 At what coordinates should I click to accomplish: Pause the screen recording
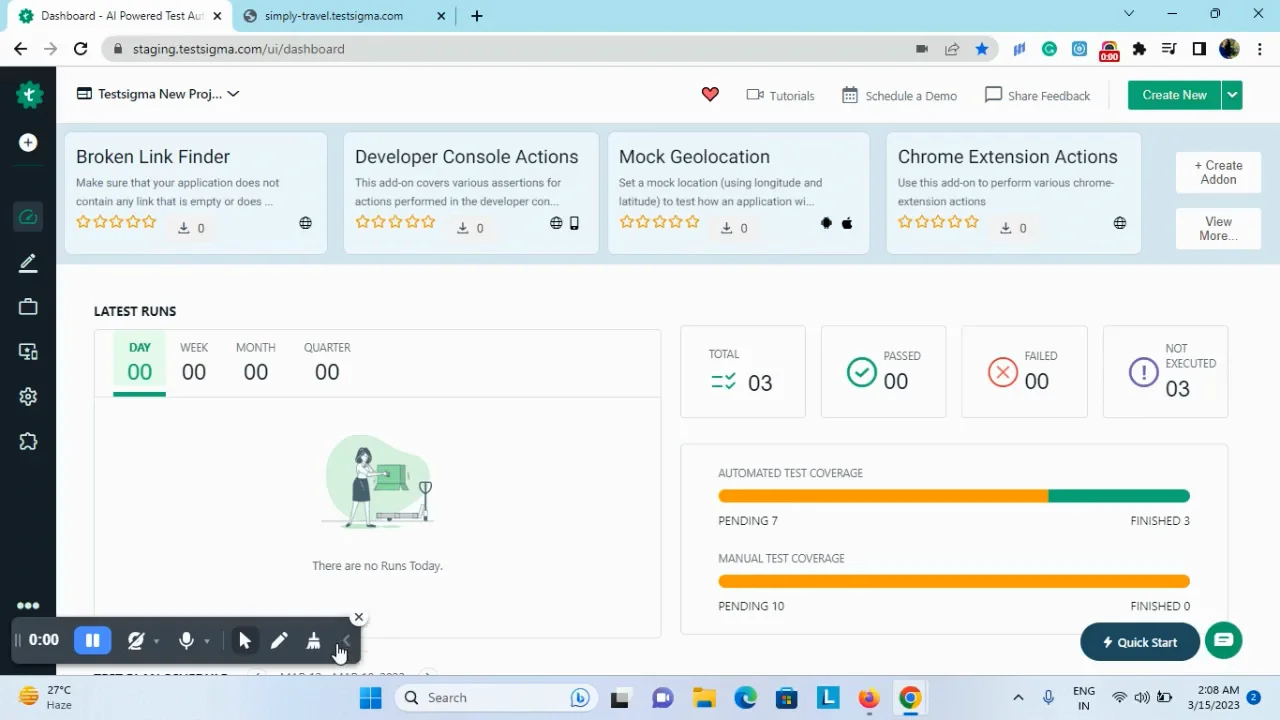(x=92, y=641)
